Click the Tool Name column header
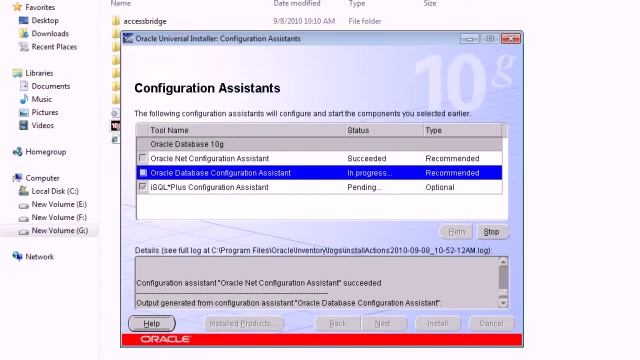The height and width of the screenshot is (360, 640). (247, 130)
